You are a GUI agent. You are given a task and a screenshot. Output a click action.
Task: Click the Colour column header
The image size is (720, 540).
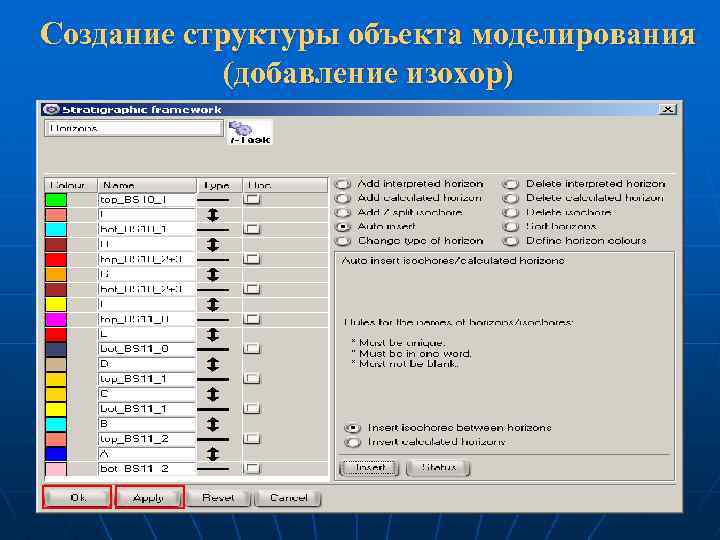coord(71,185)
